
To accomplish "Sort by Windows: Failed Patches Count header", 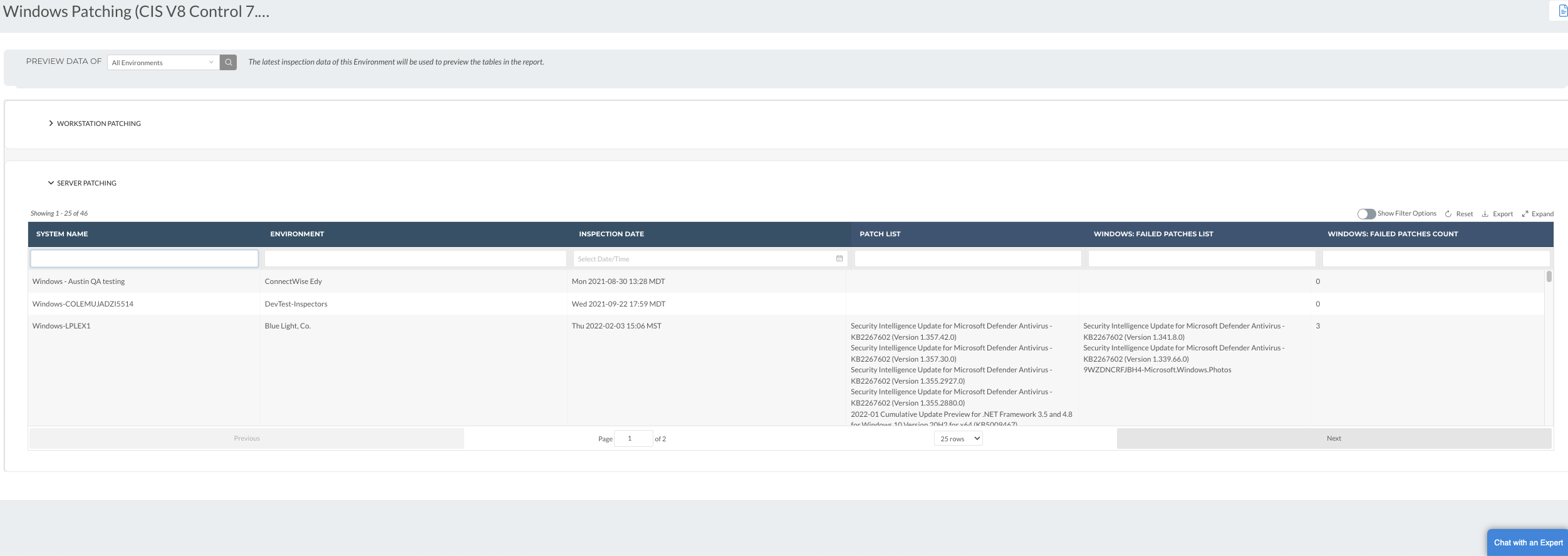I will pyautogui.click(x=1393, y=234).
